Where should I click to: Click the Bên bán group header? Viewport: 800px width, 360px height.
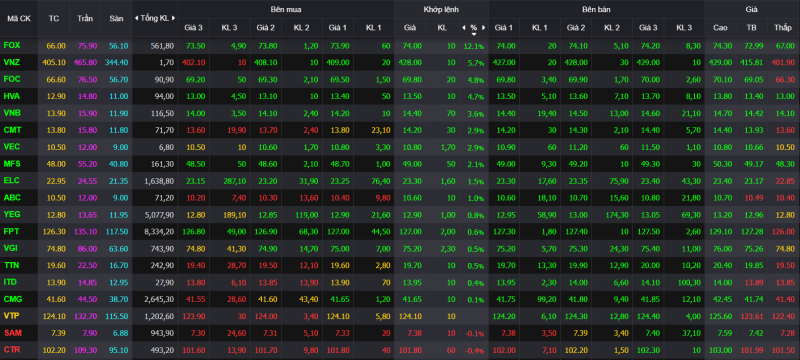pyautogui.click(x=596, y=9)
